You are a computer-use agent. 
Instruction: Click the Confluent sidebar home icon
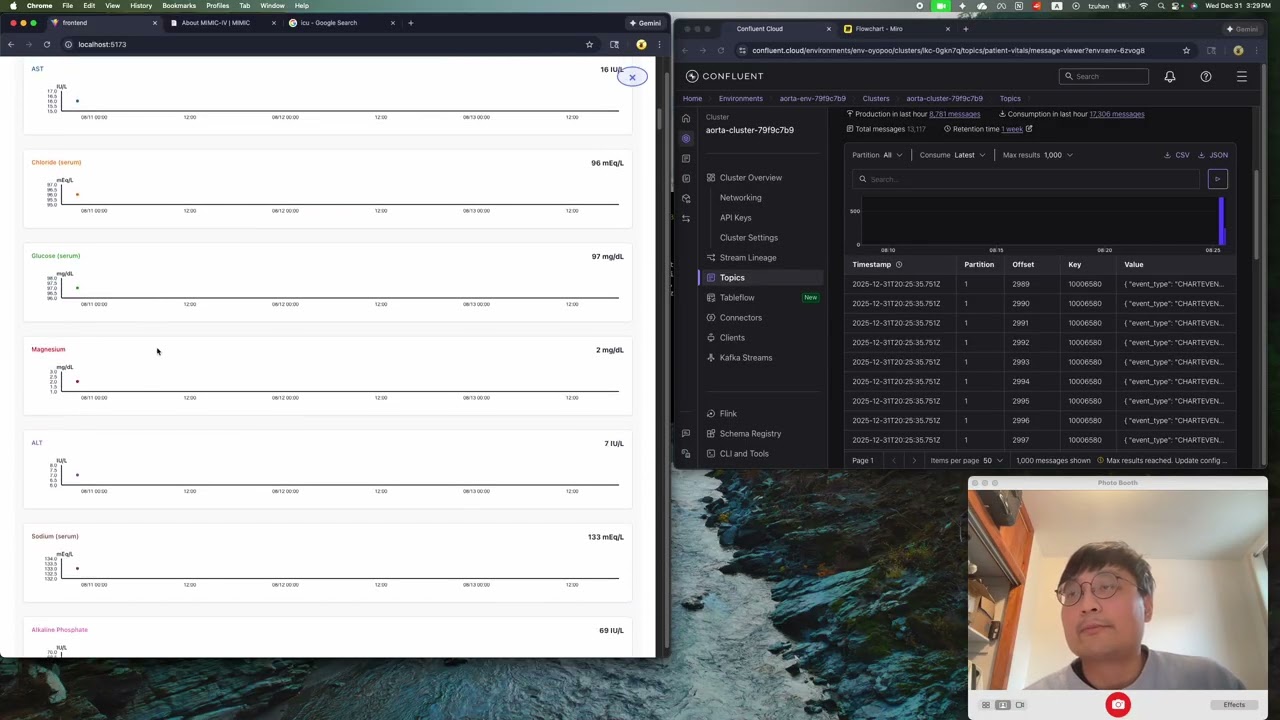686,118
